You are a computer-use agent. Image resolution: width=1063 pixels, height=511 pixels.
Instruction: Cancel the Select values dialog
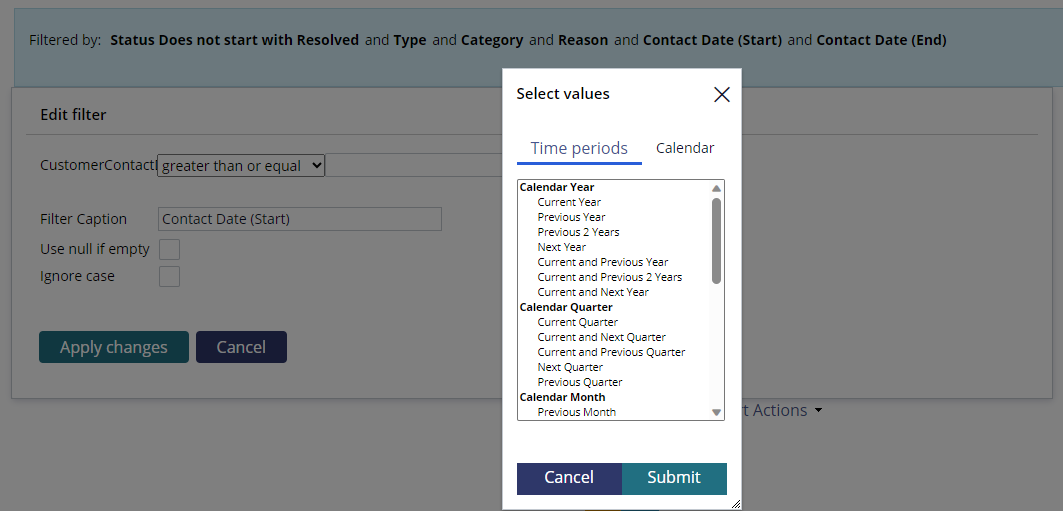click(x=569, y=478)
